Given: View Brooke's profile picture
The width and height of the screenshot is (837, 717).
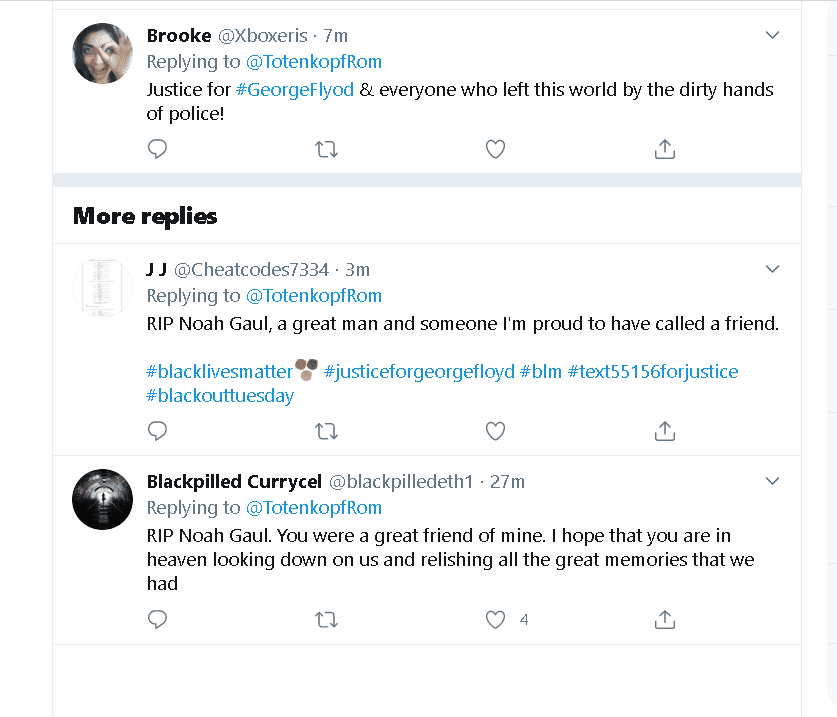Looking at the screenshot, I should 103,52.
